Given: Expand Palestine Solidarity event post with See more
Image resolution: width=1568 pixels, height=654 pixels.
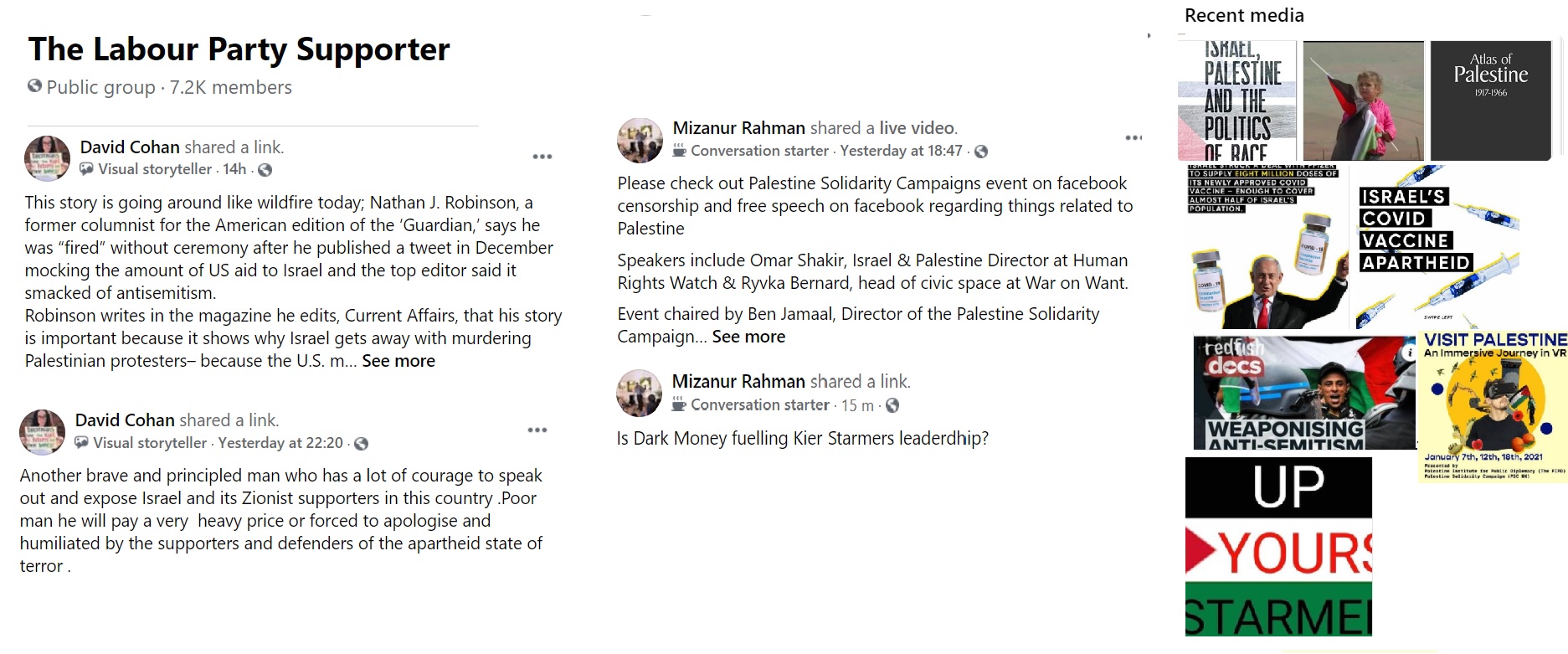Looking at the screenshot, I should click(748, 337).
